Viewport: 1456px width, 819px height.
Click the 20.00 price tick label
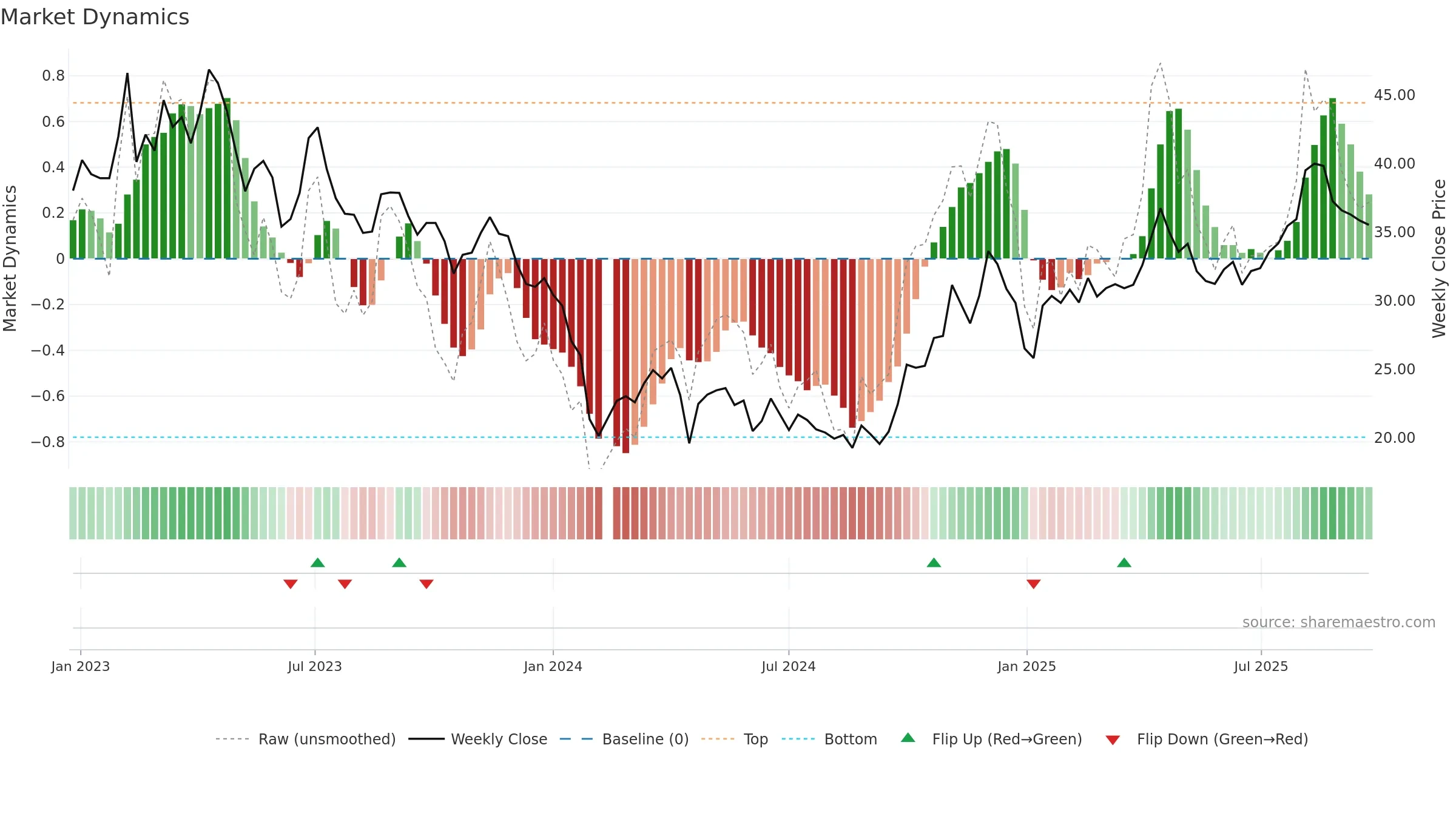(x=1395, y=438)
